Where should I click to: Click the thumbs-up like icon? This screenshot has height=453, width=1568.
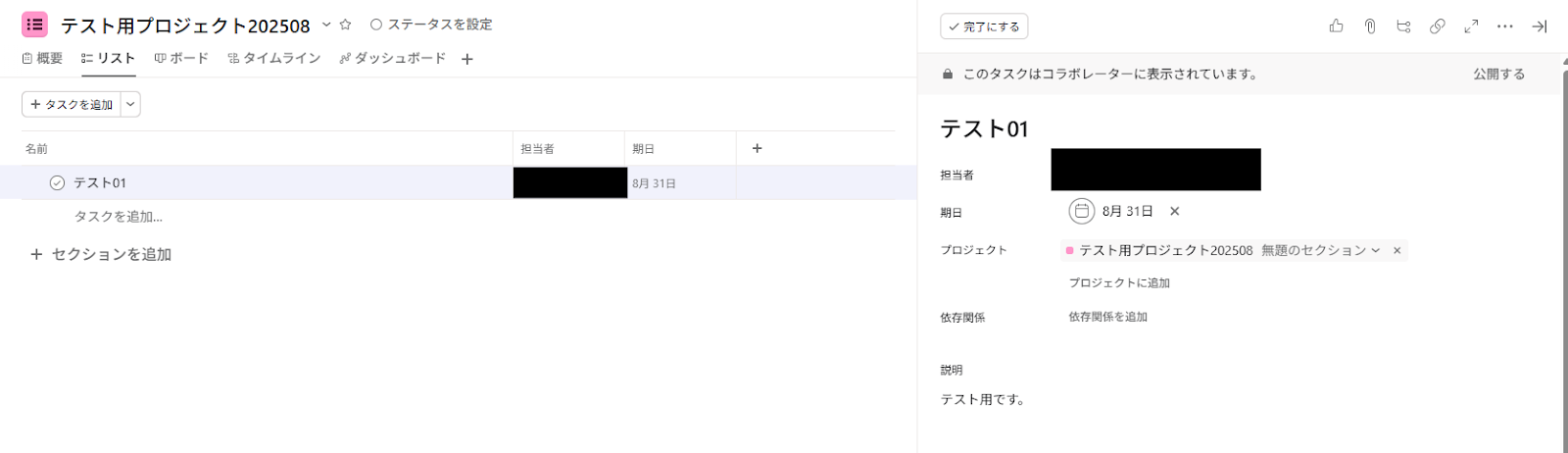coord(1336,26)
